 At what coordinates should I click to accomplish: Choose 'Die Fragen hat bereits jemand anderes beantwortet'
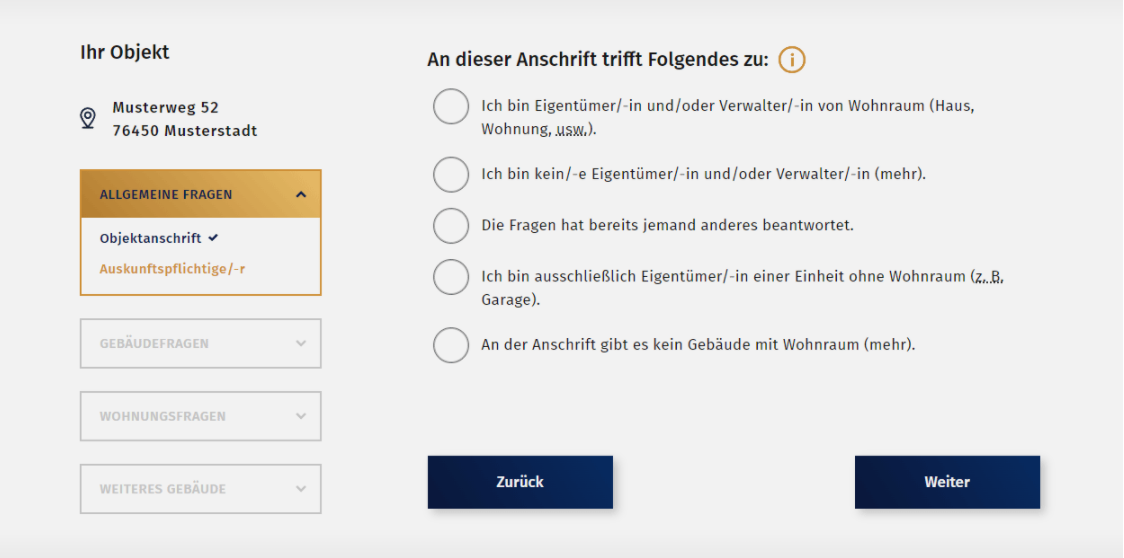tap(451, 225)
